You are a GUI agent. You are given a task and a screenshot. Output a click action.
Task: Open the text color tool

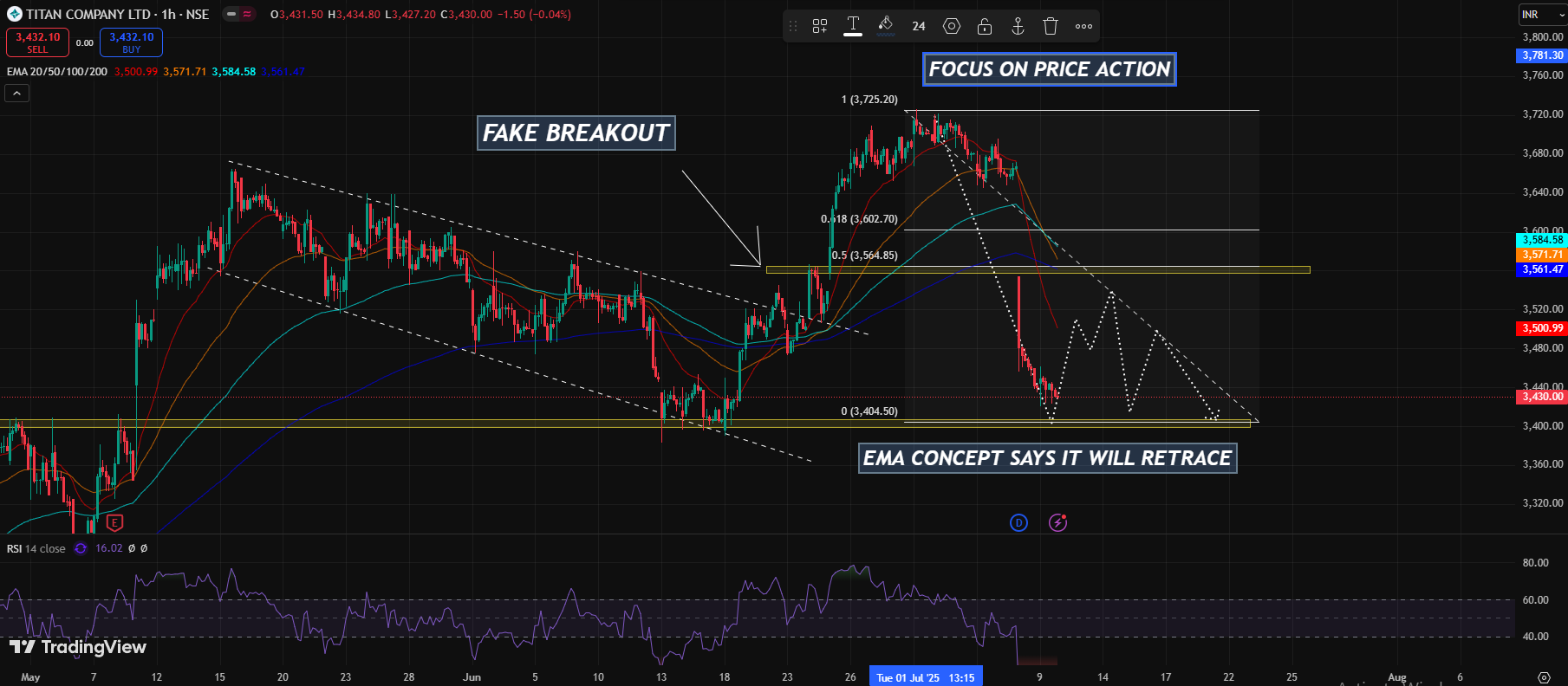(x=853, y=26)
